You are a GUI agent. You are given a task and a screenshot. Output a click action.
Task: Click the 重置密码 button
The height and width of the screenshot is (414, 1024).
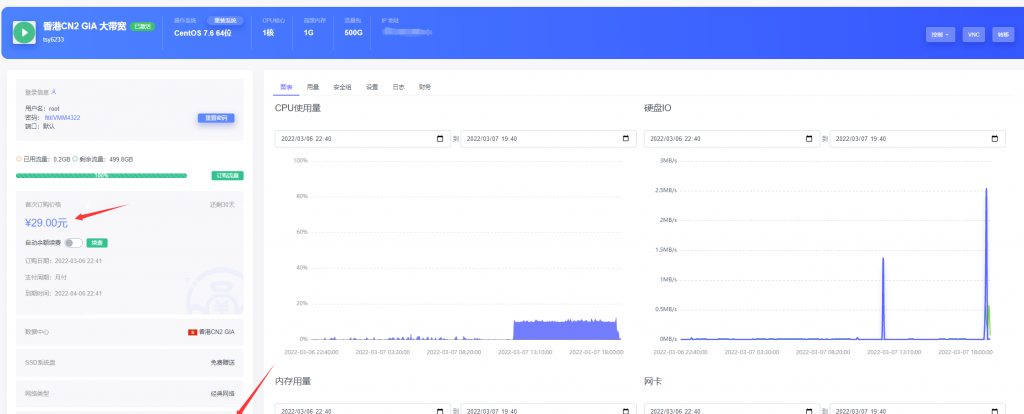(x=216, y=118)
